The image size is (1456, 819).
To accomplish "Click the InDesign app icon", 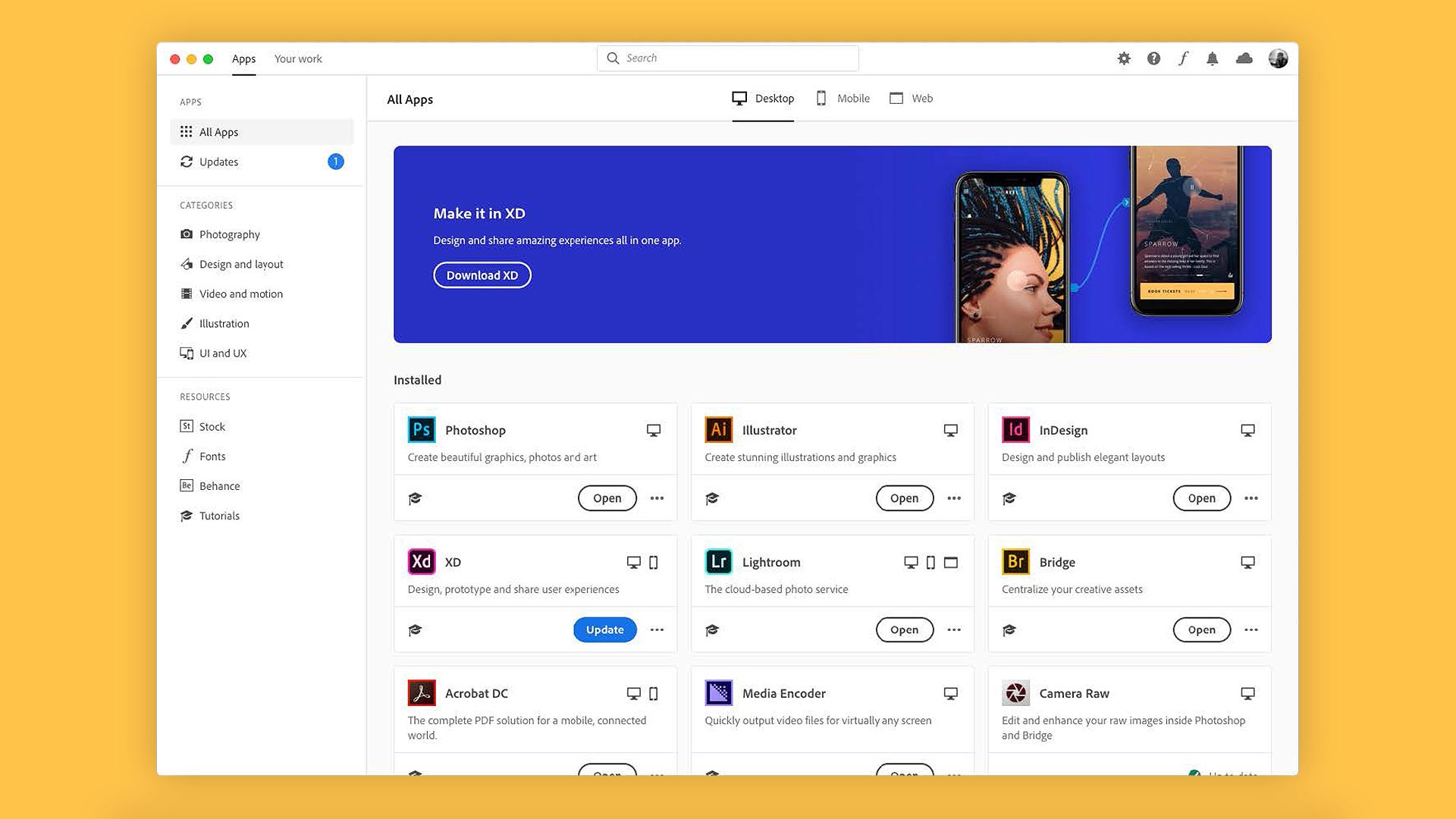I will pyautogui.click(x=1016, y=430).
